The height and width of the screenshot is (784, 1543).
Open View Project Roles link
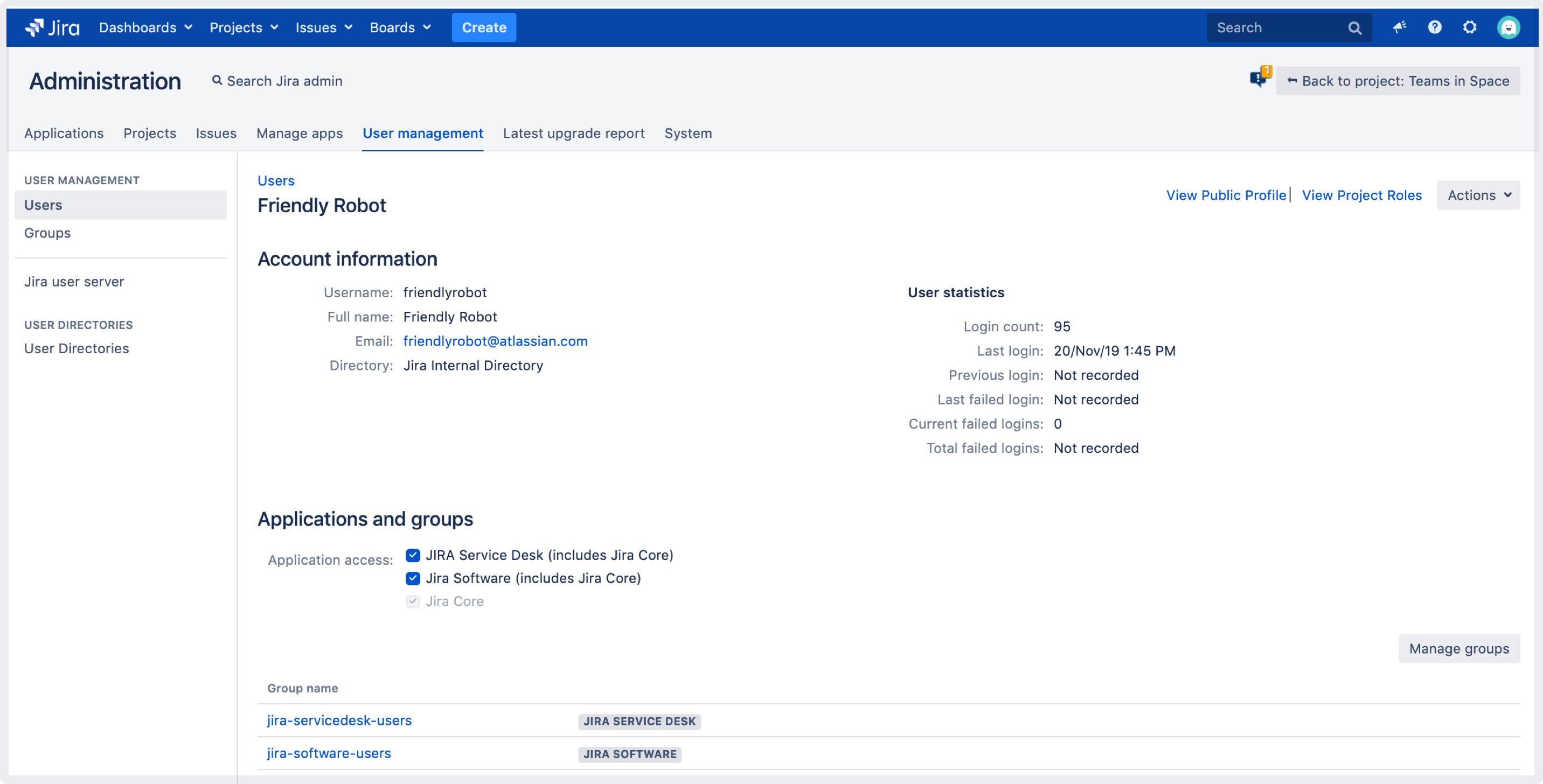1361,195
